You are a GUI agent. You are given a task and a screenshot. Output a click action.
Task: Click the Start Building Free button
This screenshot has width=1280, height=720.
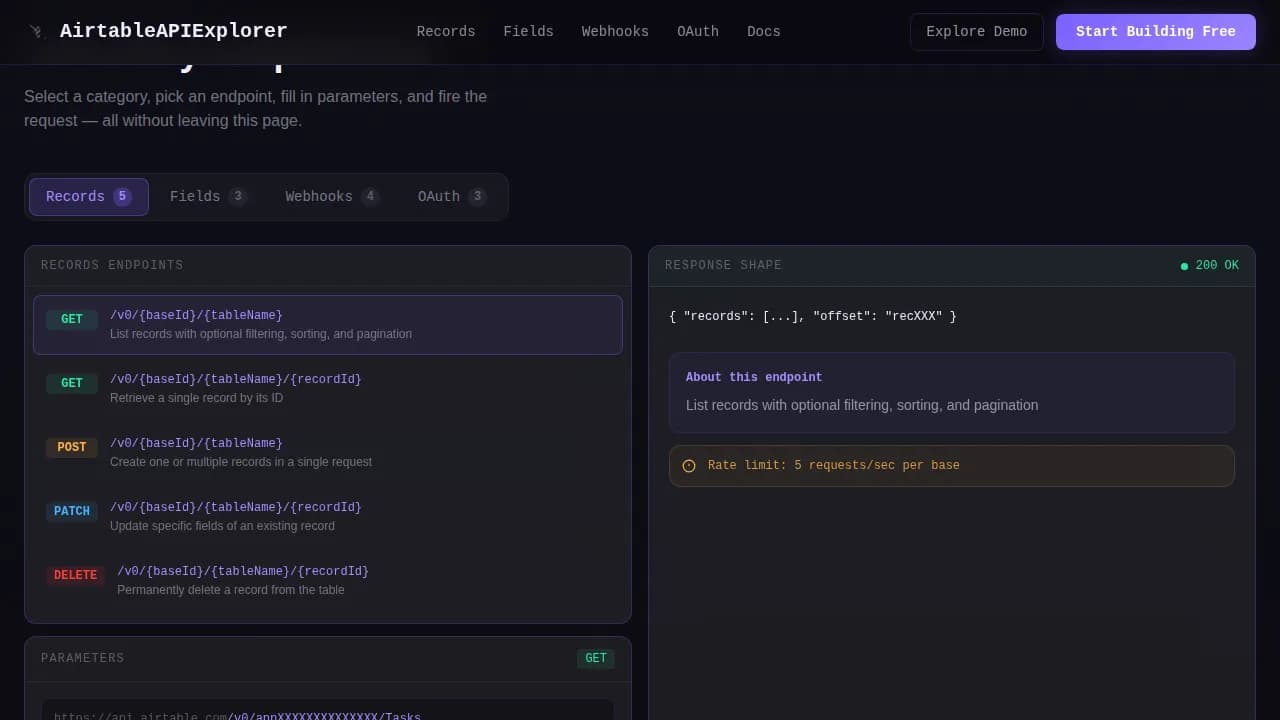tap(1155, 31)
